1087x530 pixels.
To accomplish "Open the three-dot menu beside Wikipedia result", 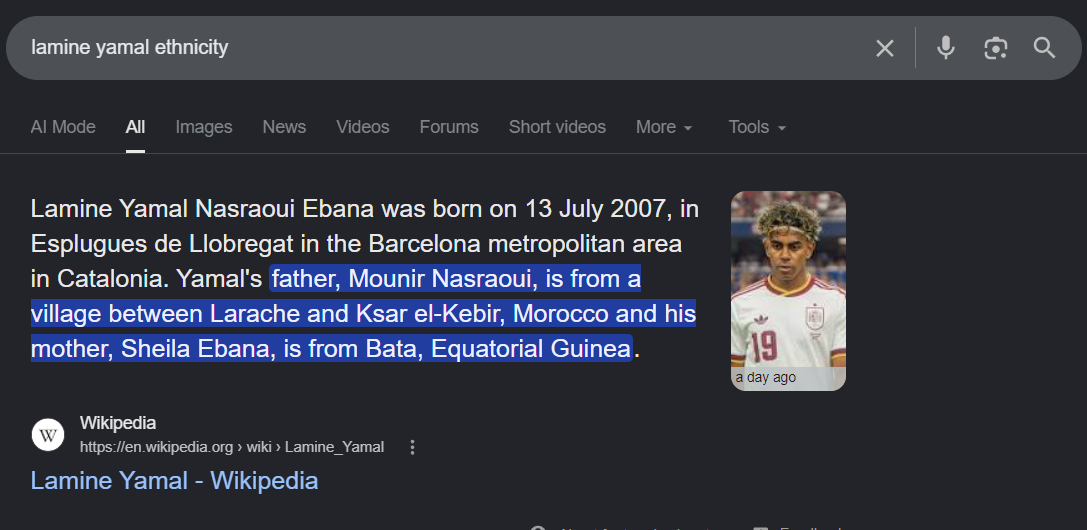I will [x=412, y=447].
